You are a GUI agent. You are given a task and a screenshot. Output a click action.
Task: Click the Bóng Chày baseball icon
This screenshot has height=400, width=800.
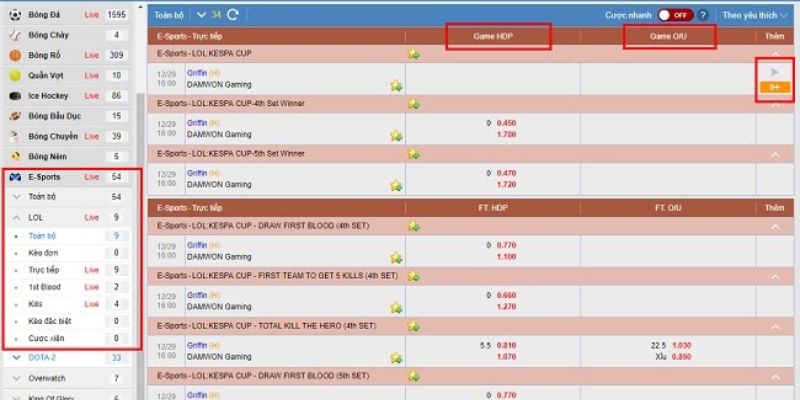click(15, 35)
